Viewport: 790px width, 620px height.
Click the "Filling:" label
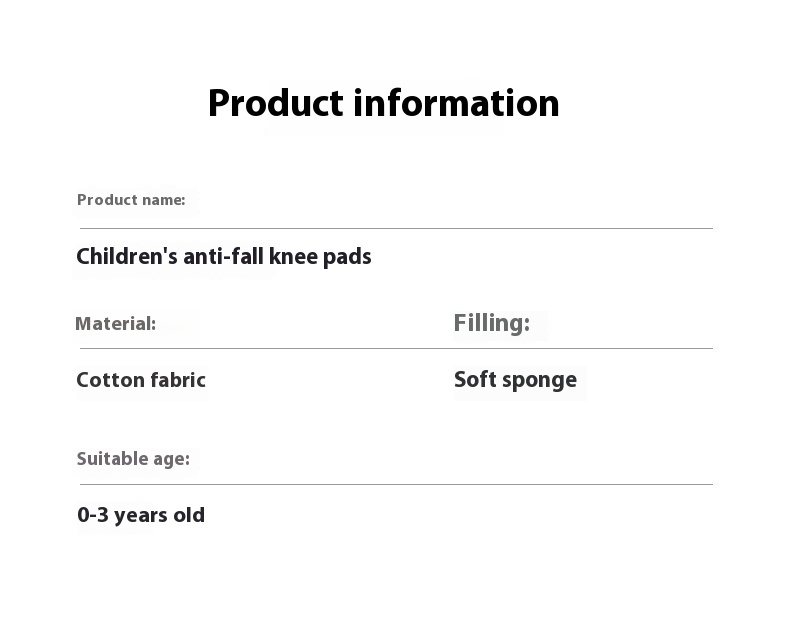491,323
